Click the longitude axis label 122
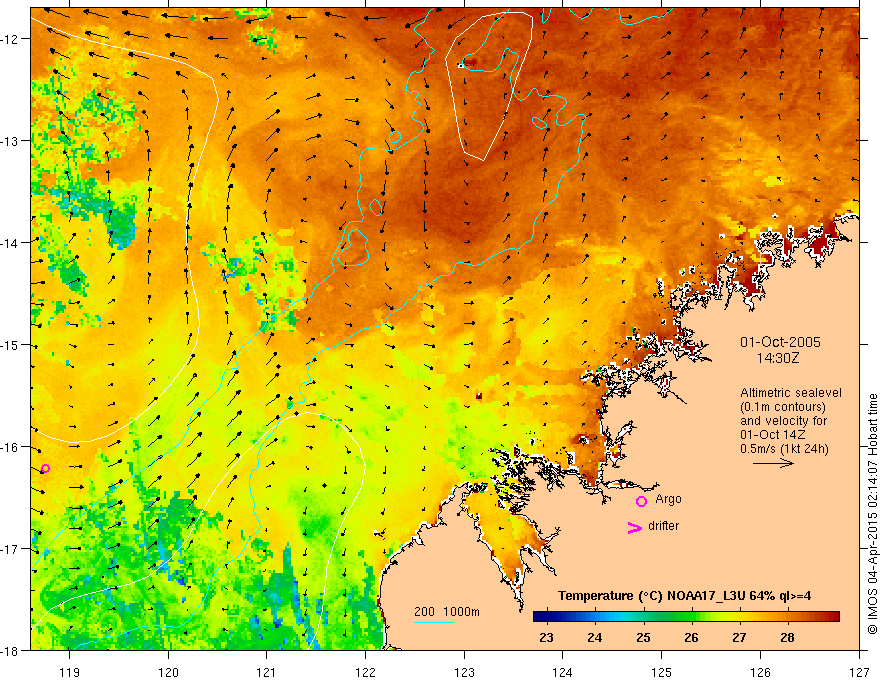The height and width of the screenshot is (680, 880). 365,672
